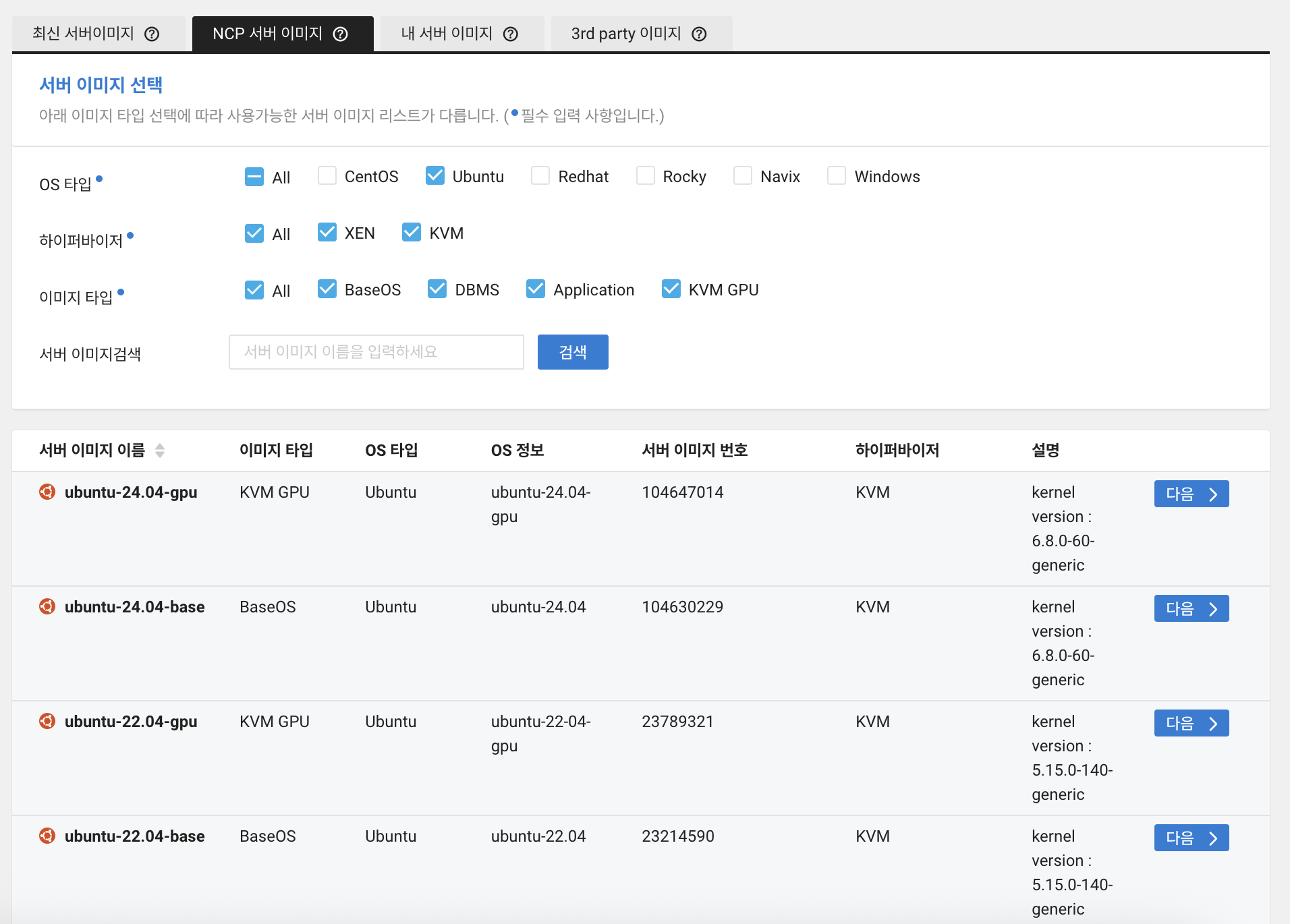The height and width of the screenshot is (924, 1290).
Task: Uncheck the BaseOS image type checkbox
Action: [x=327, y=289]
